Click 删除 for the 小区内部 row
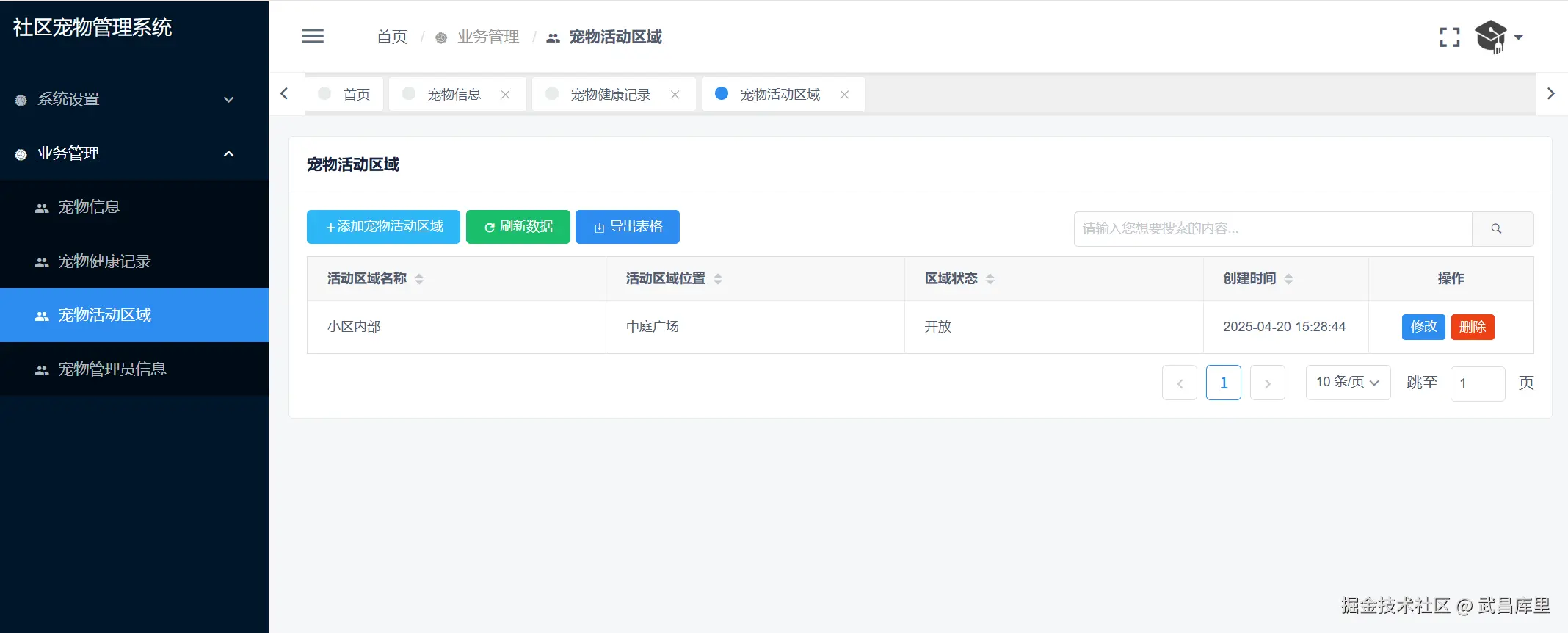This screenshot has height=633, width=1568. click(1473, 327)
